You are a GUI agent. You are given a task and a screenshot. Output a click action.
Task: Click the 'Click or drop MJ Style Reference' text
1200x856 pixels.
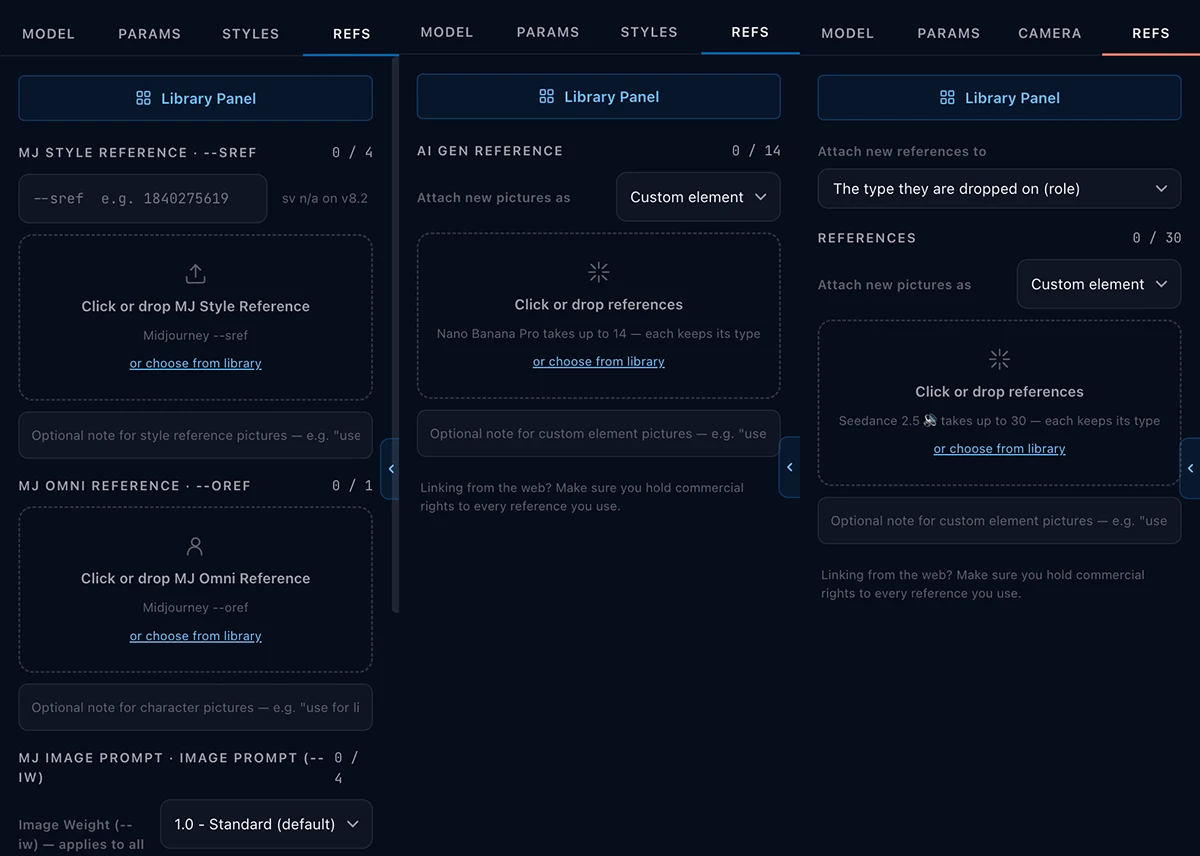[195, 306]
